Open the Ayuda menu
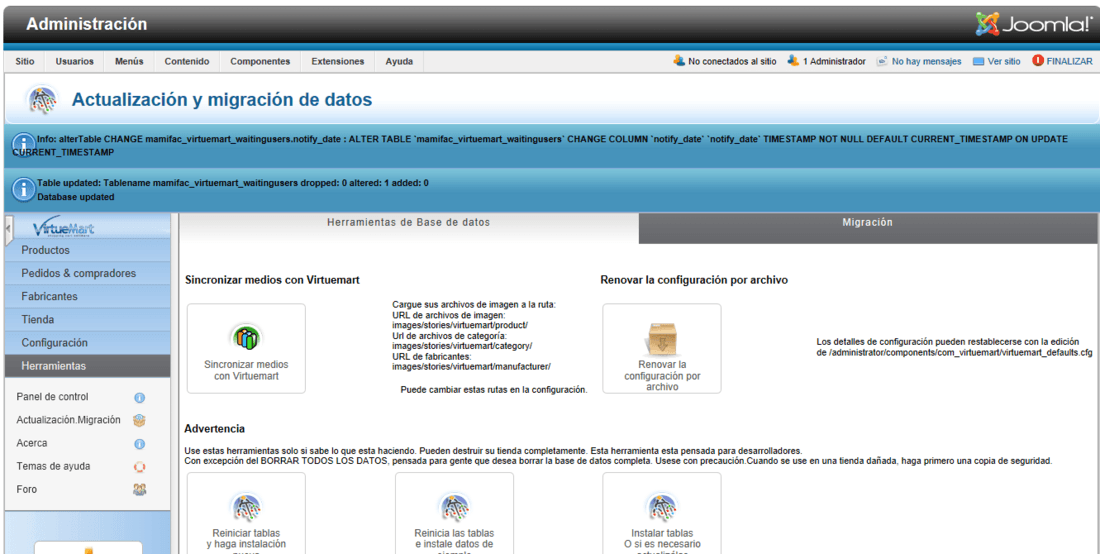Image resolution: width=1100 pixels, height=554 pixels. [399, 62]
